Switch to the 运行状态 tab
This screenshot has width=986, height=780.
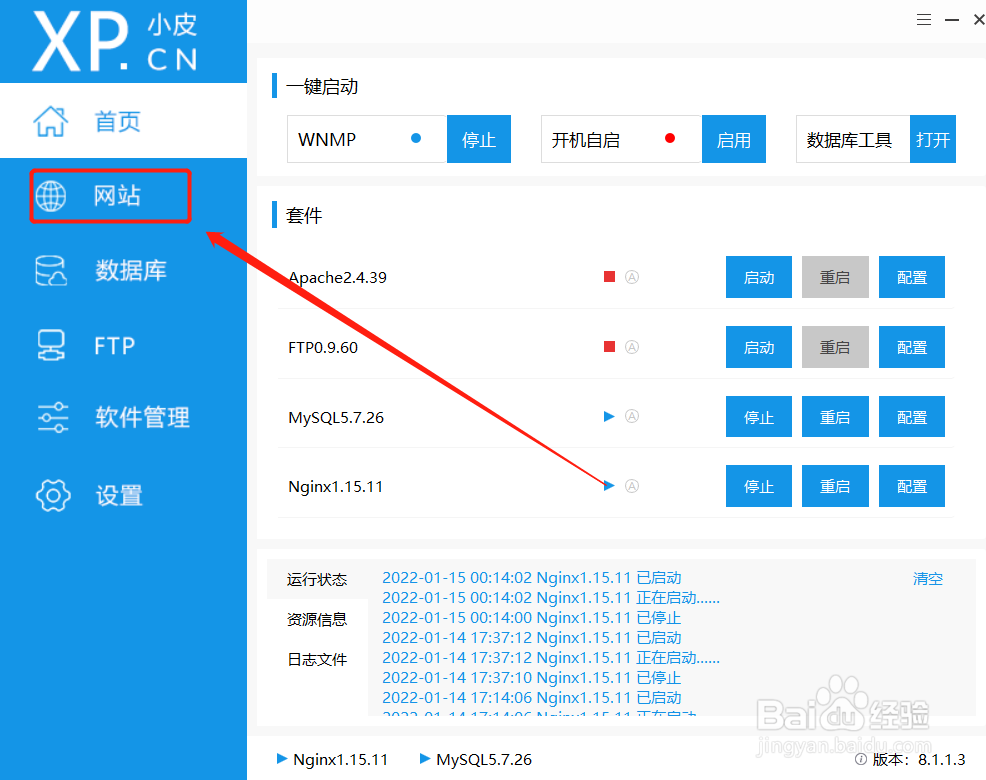coord(317,579)
